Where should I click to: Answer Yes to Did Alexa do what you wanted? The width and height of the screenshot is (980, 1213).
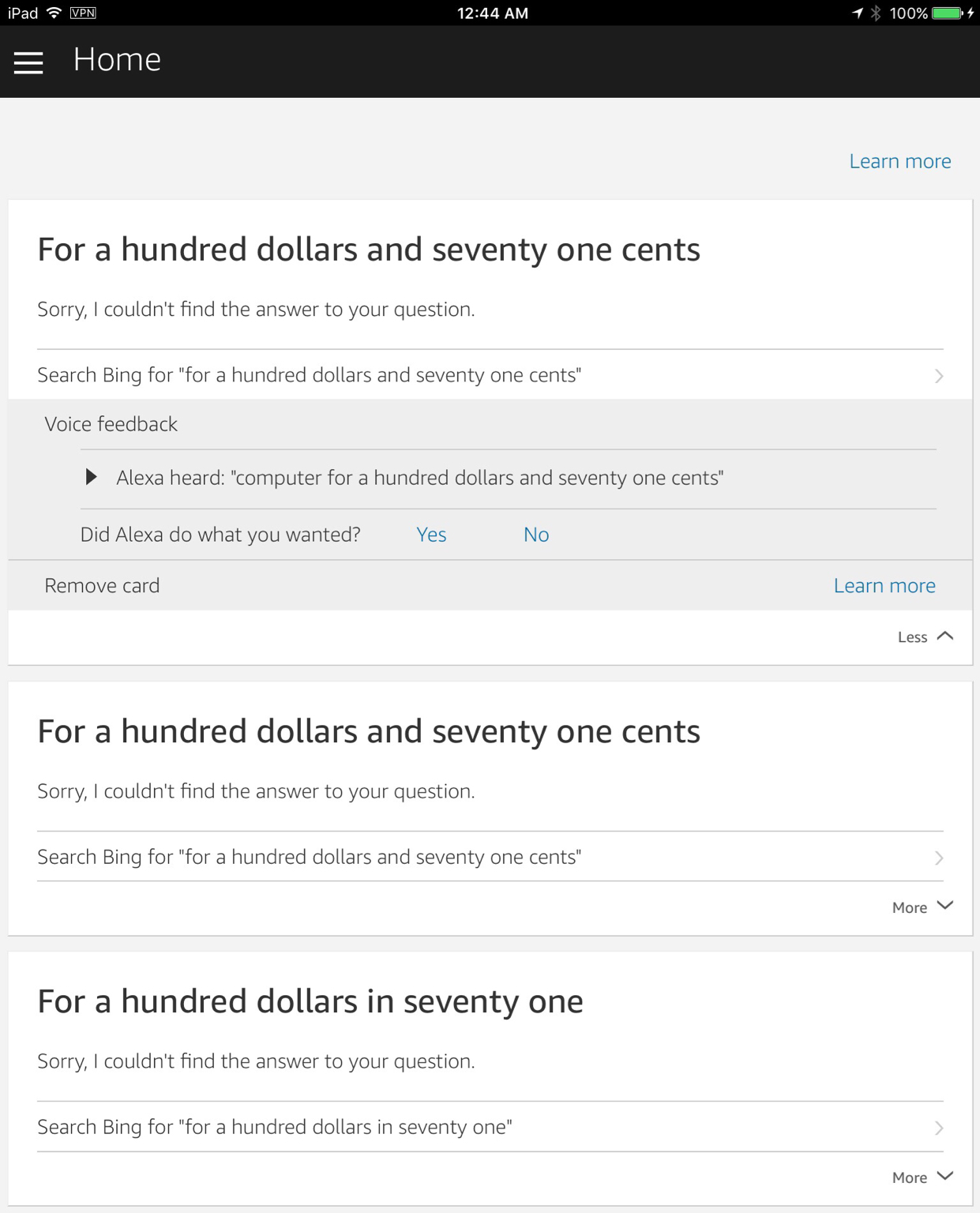click(431, 535)
